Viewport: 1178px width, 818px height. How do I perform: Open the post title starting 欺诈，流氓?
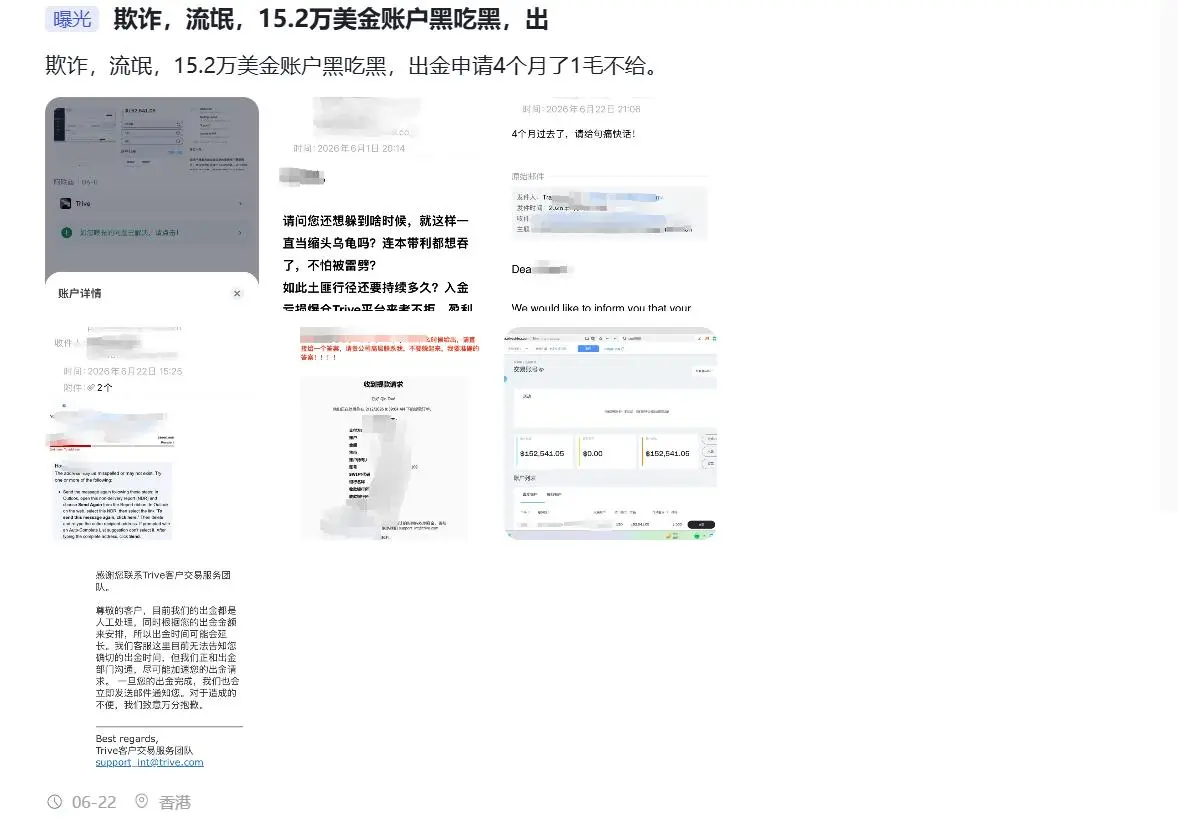coord(331,19)
